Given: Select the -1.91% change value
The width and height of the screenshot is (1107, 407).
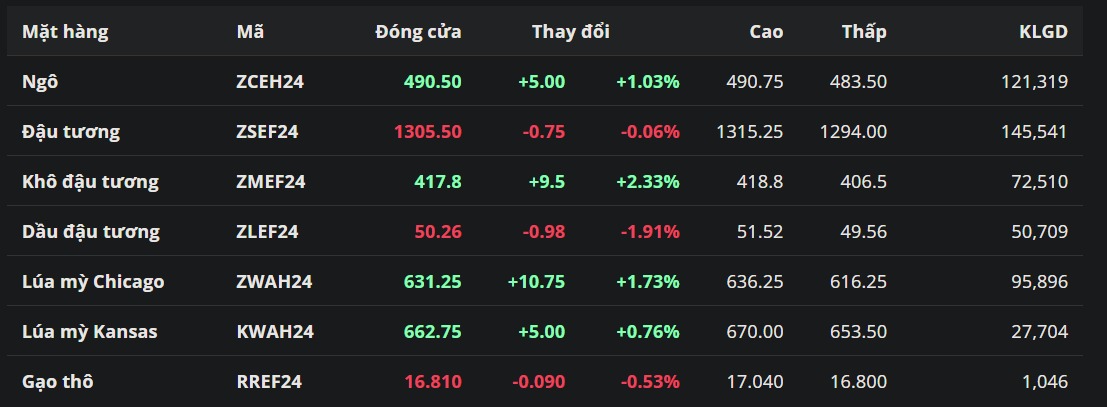Looking at the screenshot, I should (650, 231).
